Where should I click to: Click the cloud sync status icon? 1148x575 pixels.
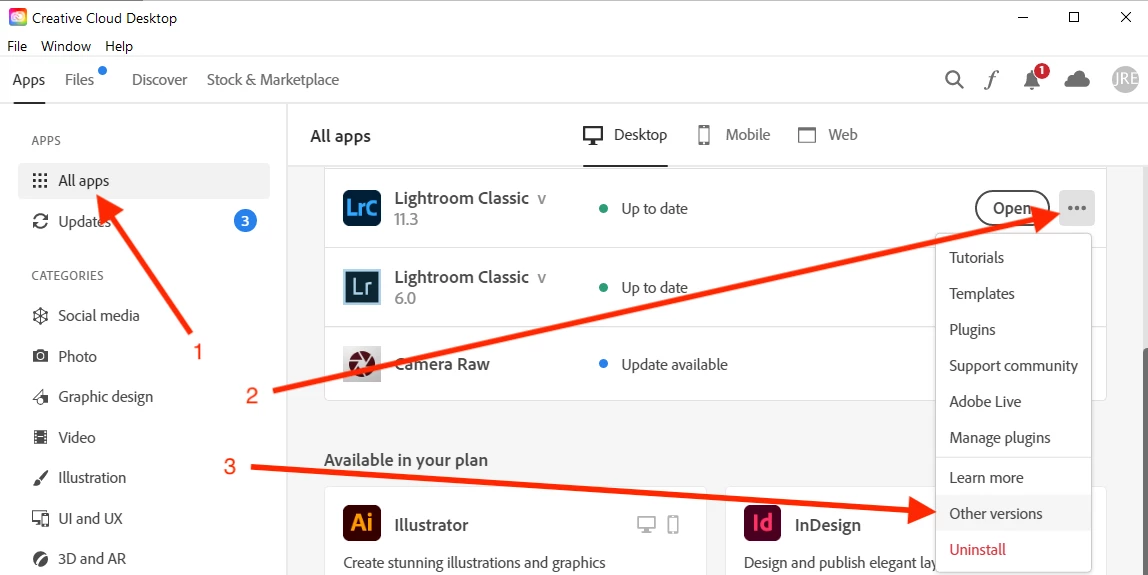point(1077,79)
